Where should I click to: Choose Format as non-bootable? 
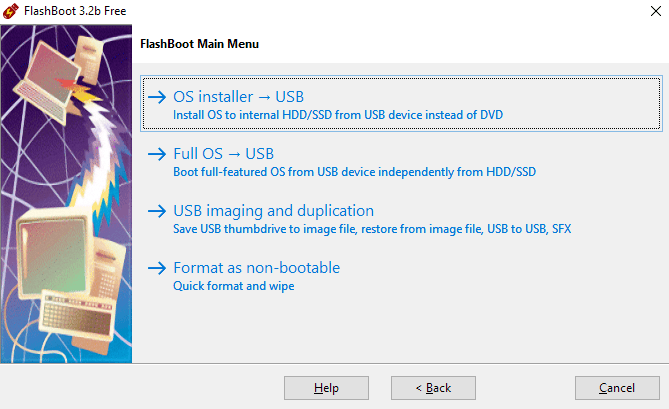(256, 268)
